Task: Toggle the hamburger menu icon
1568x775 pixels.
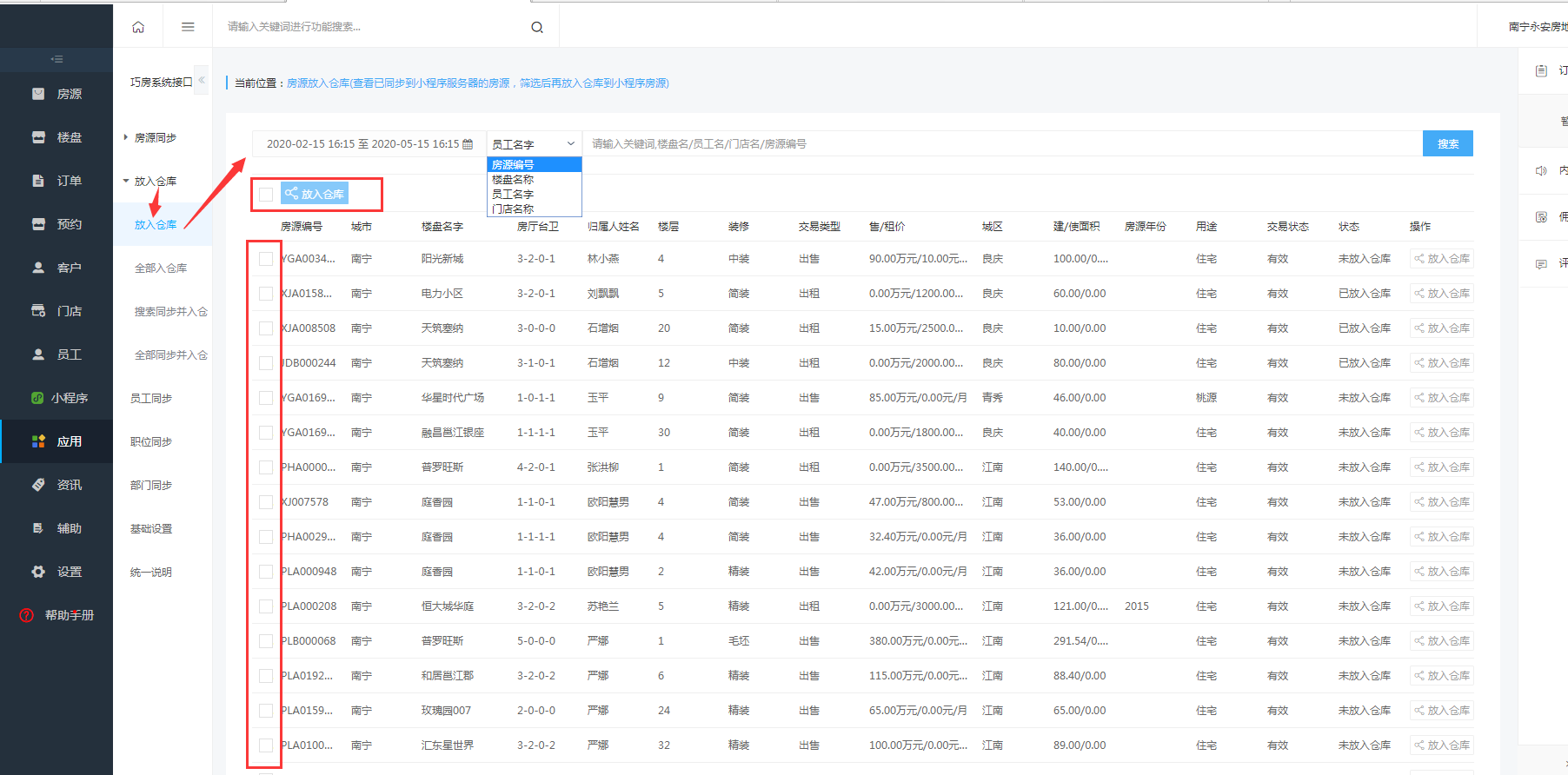Action: click(x=188, y=27)
